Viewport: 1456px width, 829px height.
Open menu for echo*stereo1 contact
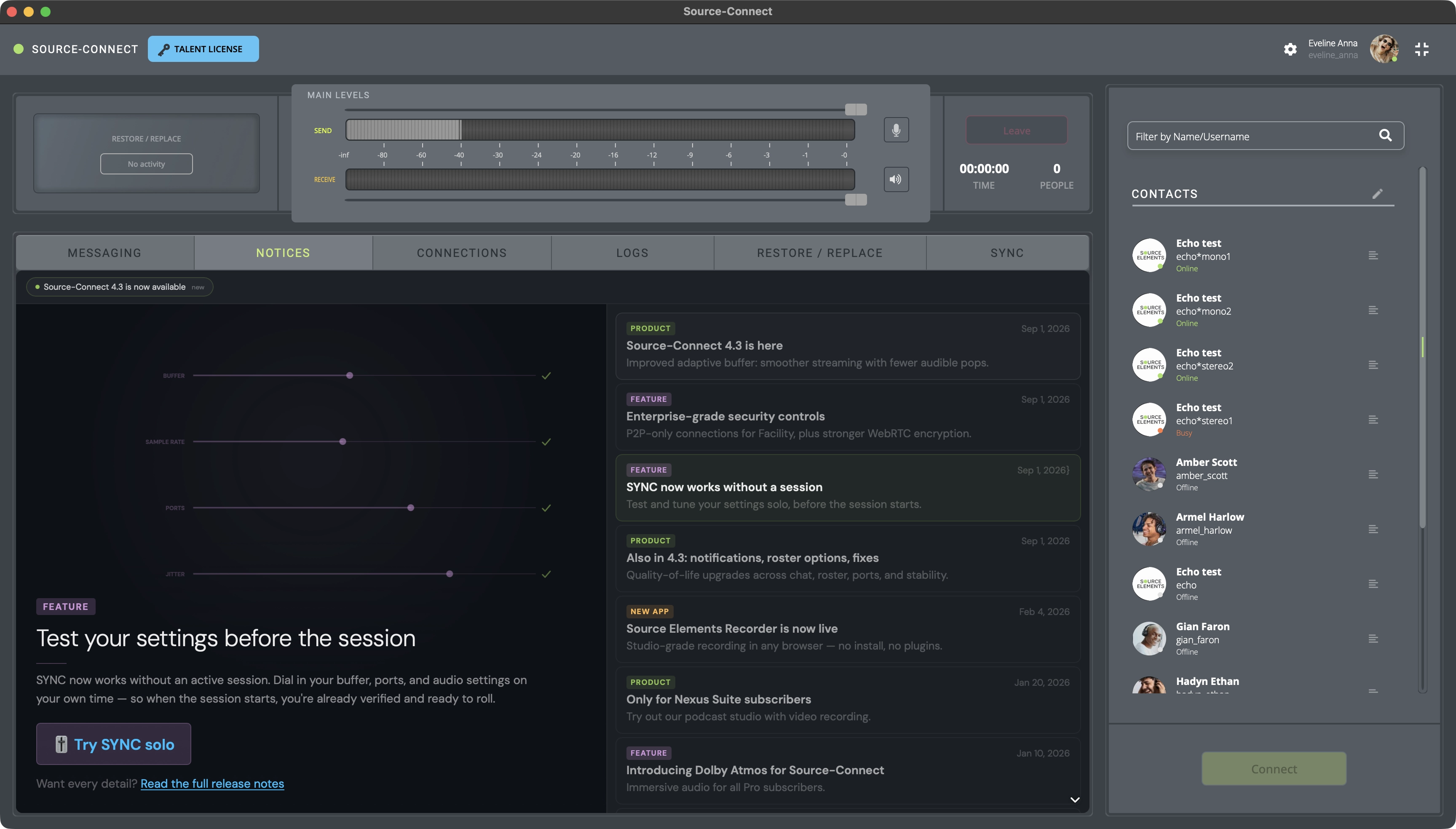tap(1373, 420)
